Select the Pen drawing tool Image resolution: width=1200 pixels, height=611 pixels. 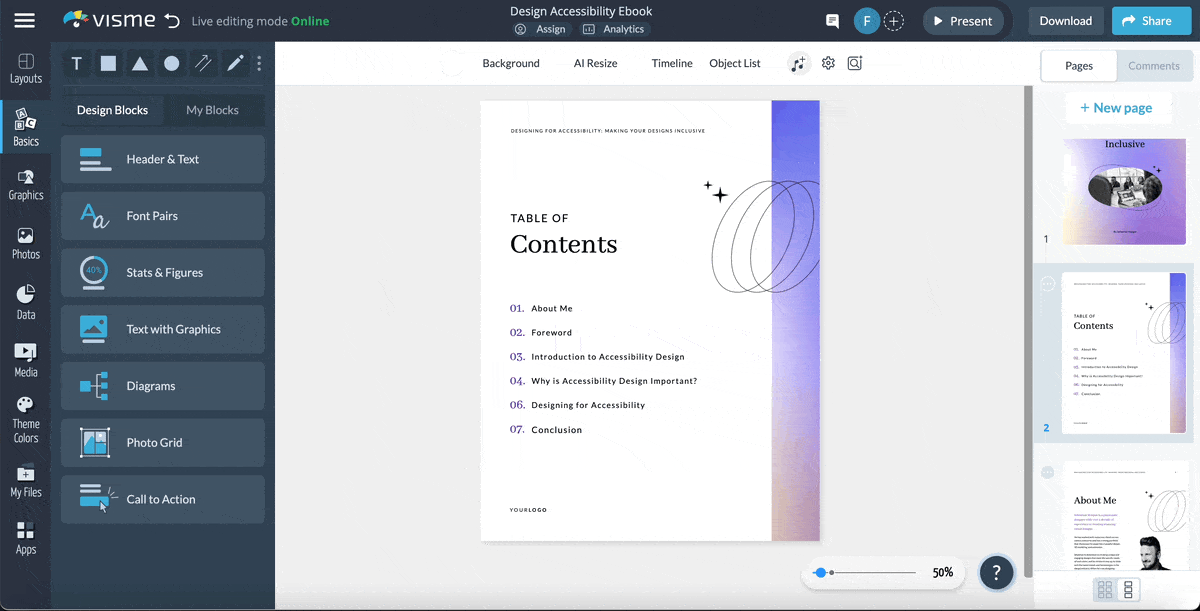pos(234,63)
